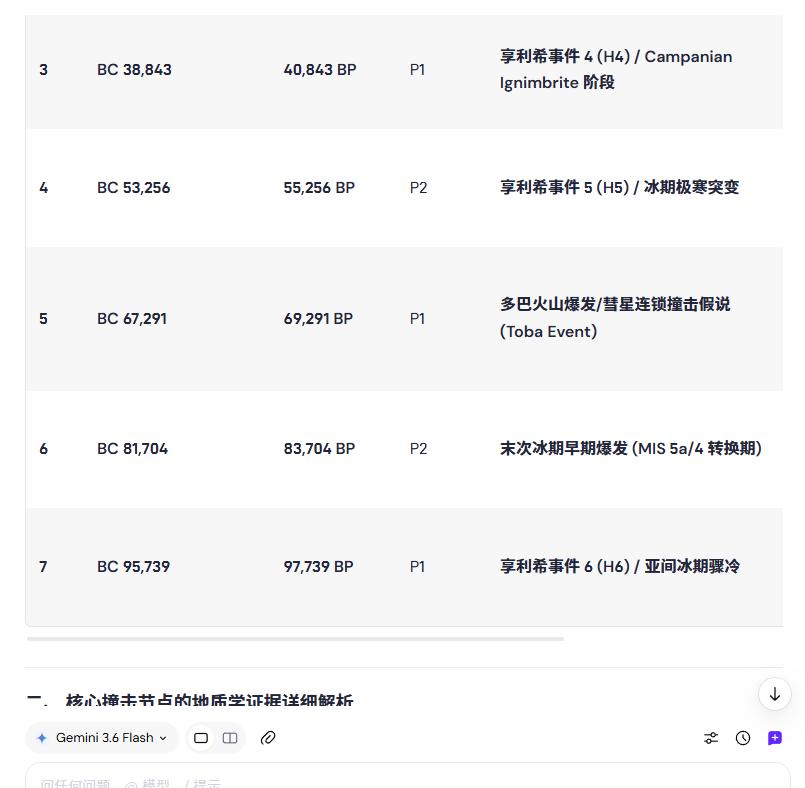
Task: Focus the ask-anything message input field
Action: [408, 778]
